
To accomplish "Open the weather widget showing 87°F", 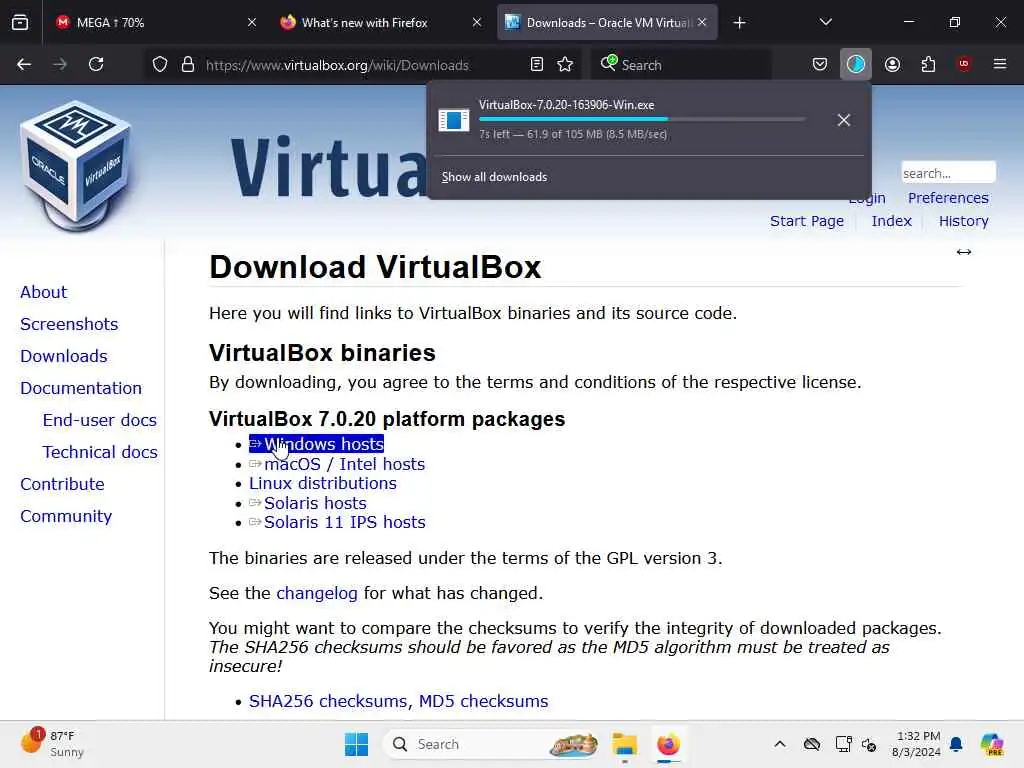I will click(52, 744).
